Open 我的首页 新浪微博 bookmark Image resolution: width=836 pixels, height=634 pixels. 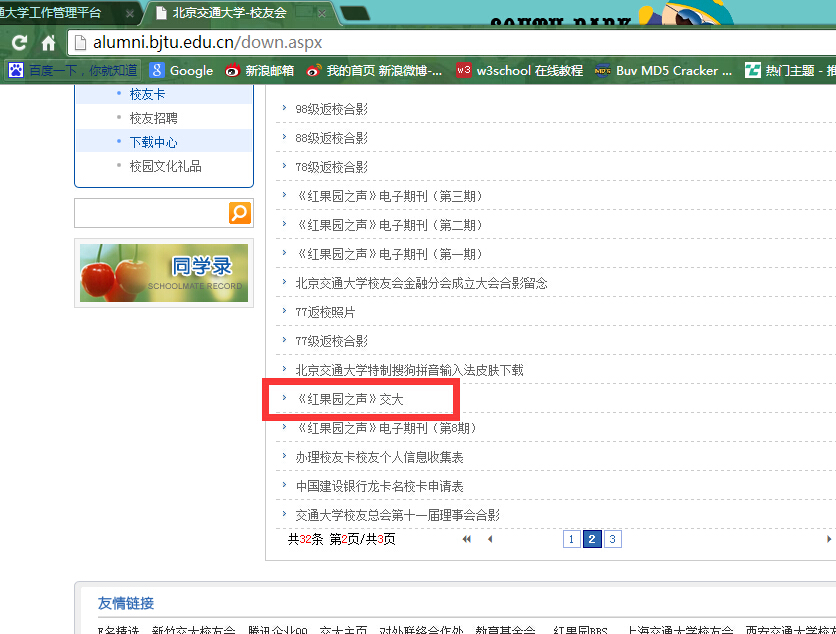(374, 70)
